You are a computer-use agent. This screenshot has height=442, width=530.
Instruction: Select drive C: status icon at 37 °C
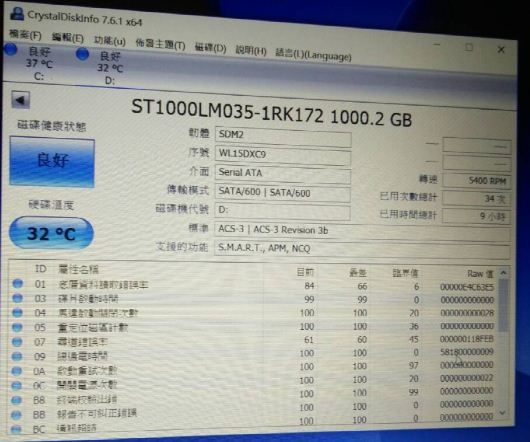tap(11, 50)
